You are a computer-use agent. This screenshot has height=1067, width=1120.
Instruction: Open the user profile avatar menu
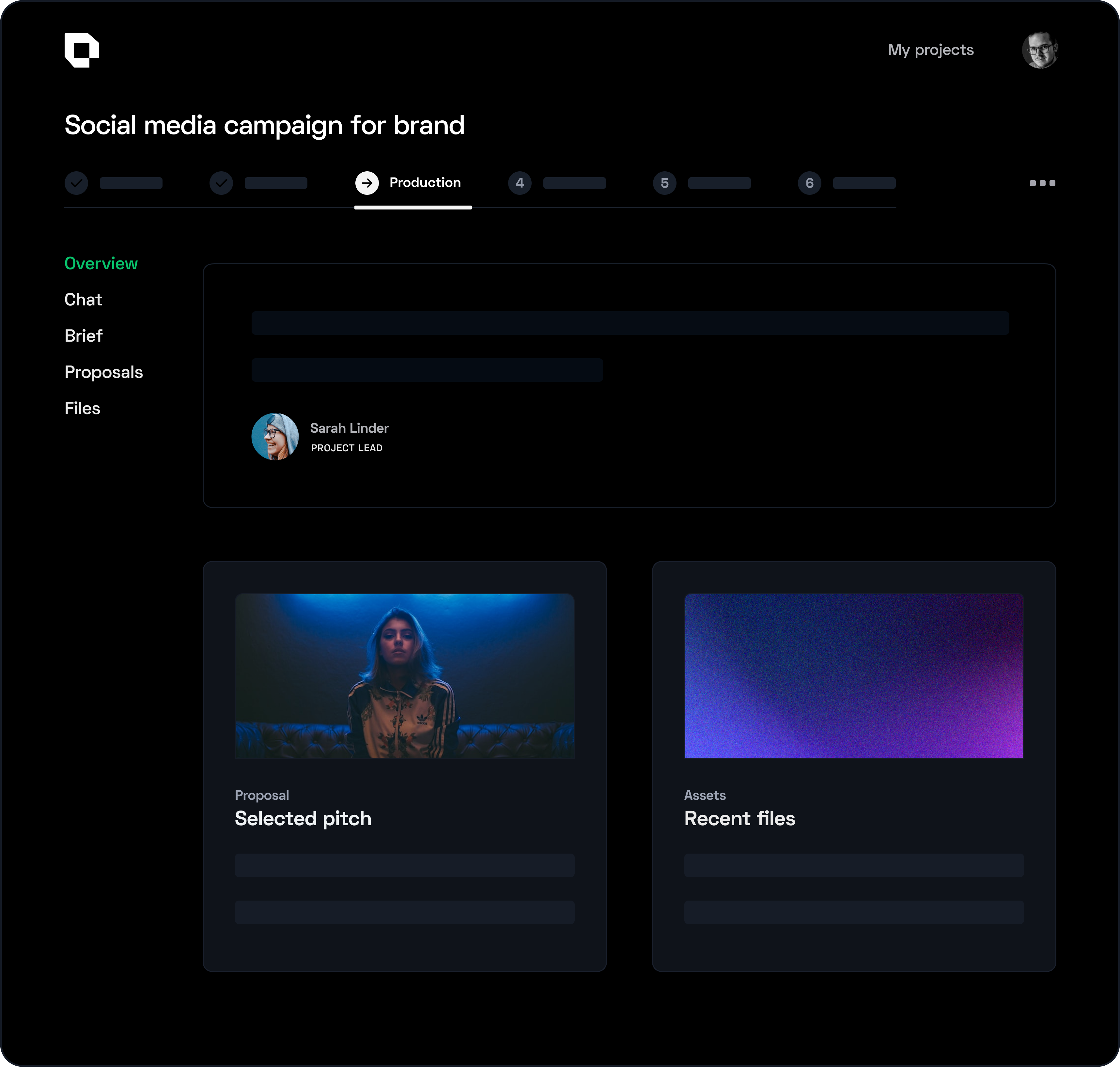tap(1039, 50)
